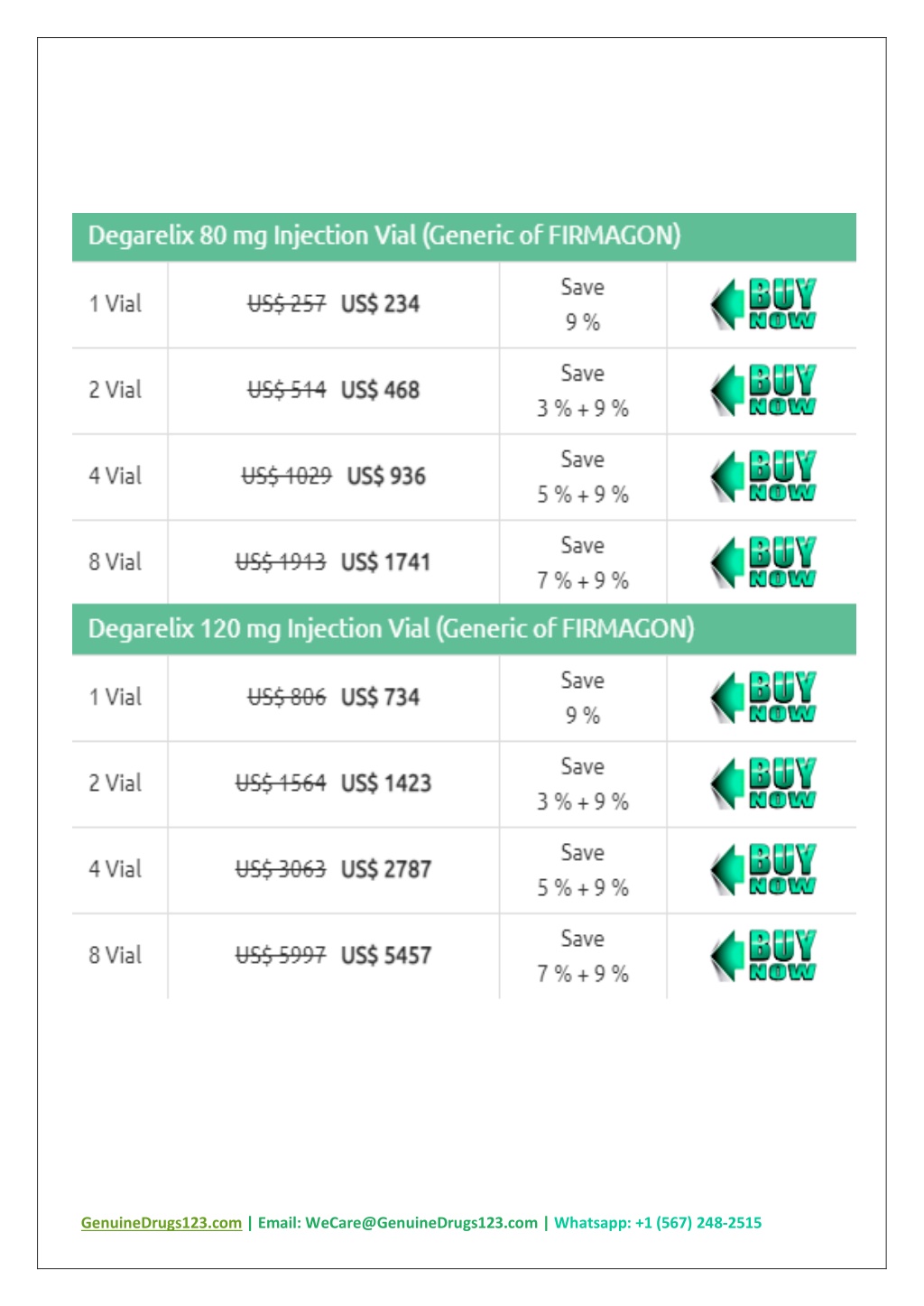924x1306 pixels.
Task: Click Buy Now for 80 mg 8 Vial
Action: (763, 562)
